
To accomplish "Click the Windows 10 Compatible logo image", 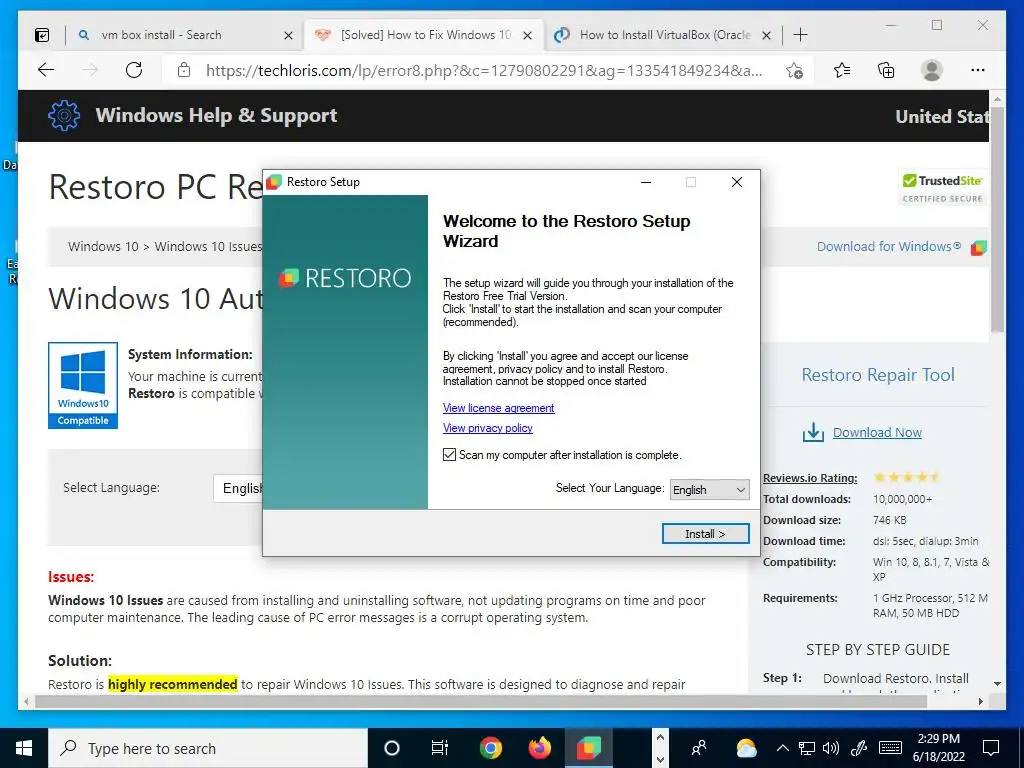I will (83, 385).
